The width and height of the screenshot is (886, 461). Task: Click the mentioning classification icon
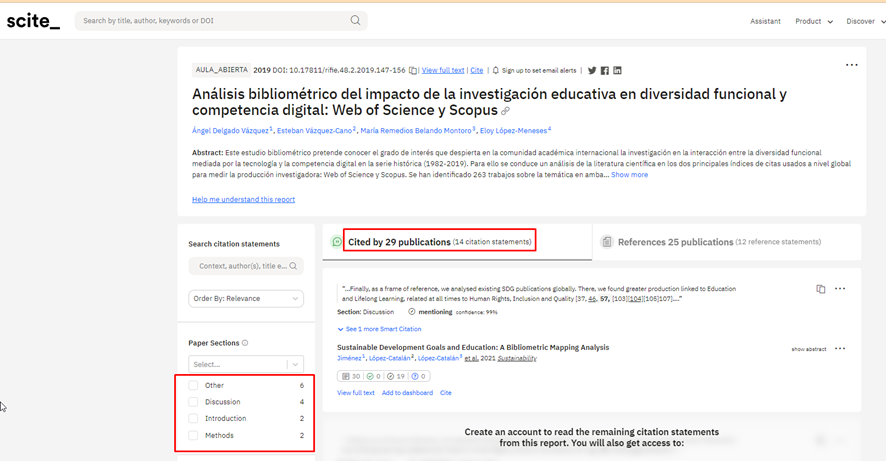tap(411, 312)
